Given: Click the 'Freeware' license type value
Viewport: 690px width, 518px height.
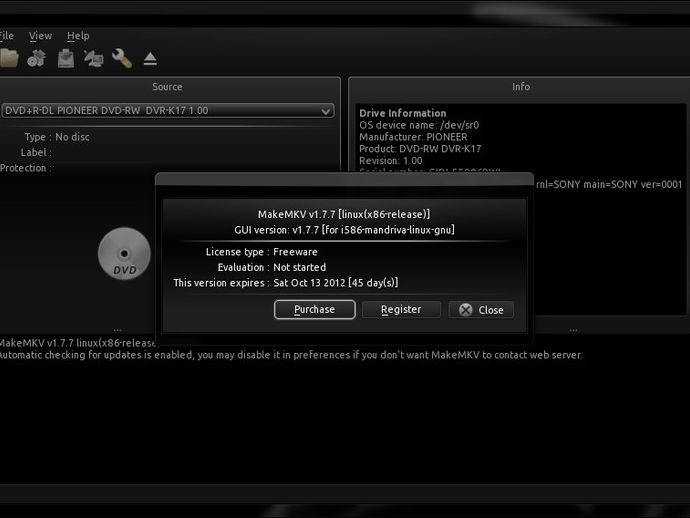Looking at the screenshot, I should (x=295, y=252).
